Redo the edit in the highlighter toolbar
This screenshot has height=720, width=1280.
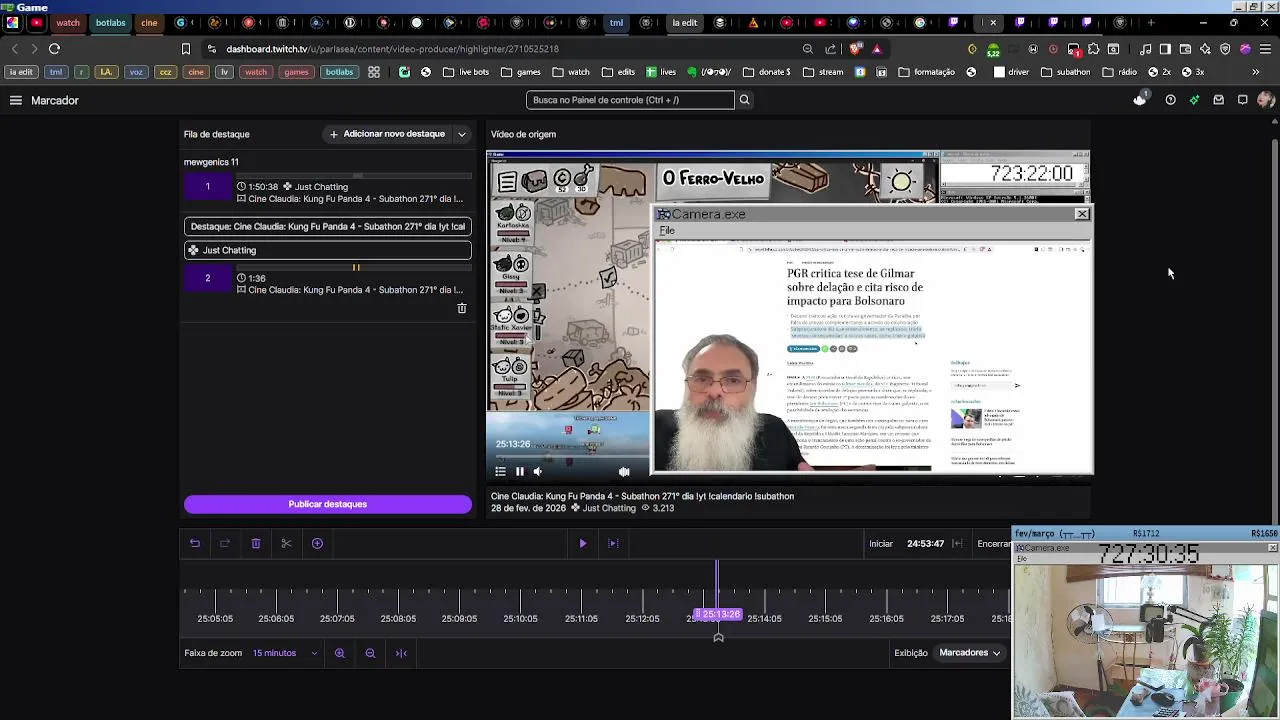click(225, 543)
